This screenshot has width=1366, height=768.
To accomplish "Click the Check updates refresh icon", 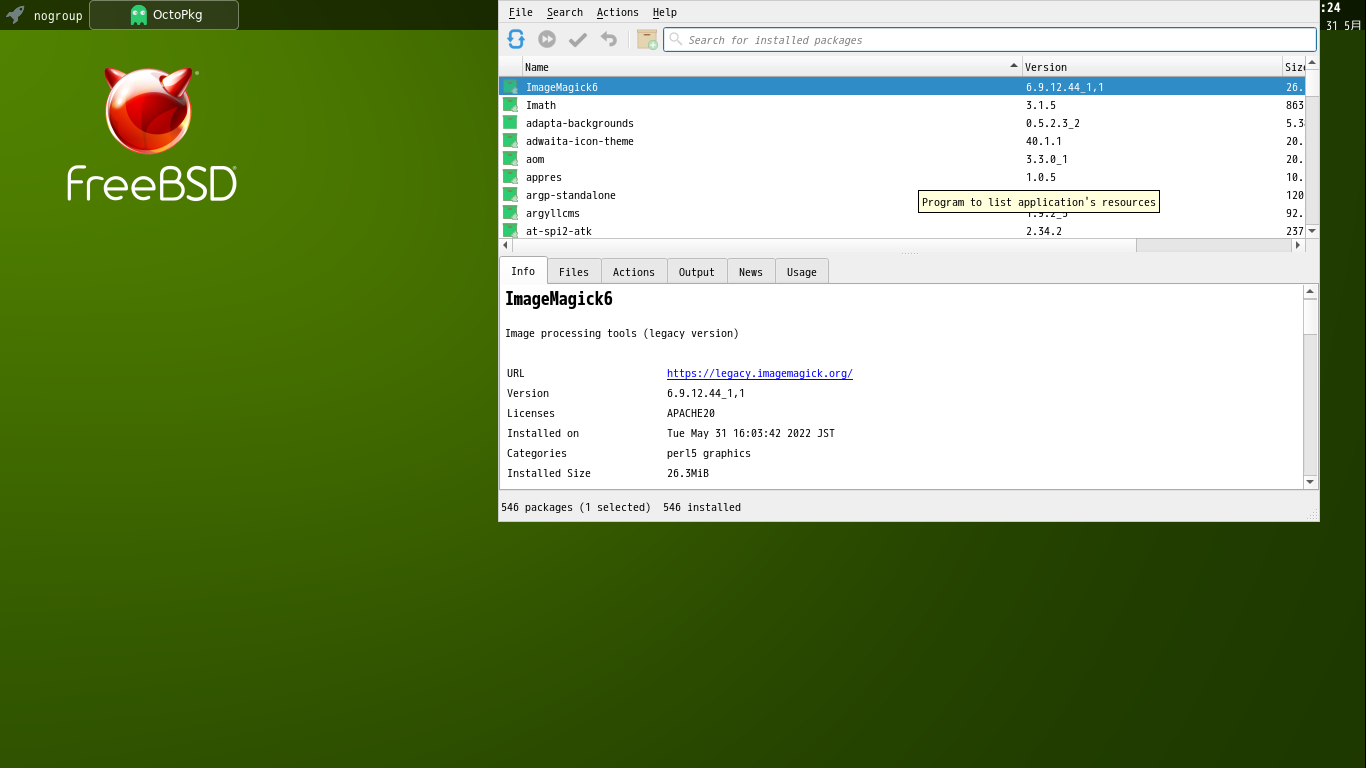I will click(x=516, y=39).
